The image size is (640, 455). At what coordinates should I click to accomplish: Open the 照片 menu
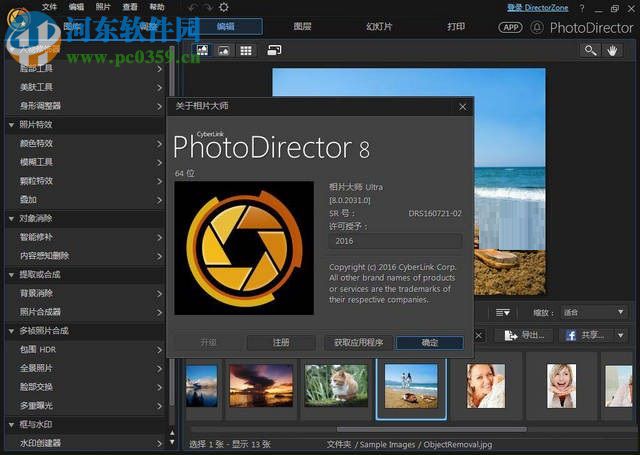pyautogui.click(x=103, y=7)
